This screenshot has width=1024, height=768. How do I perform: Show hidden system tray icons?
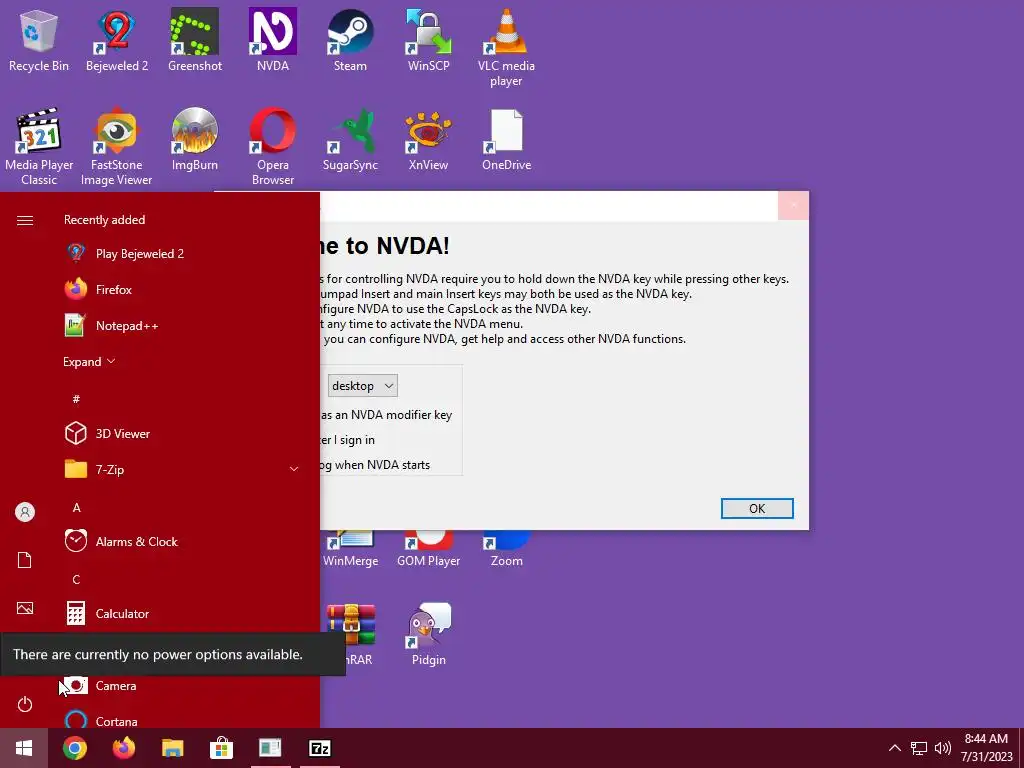[x=895, y=748]
